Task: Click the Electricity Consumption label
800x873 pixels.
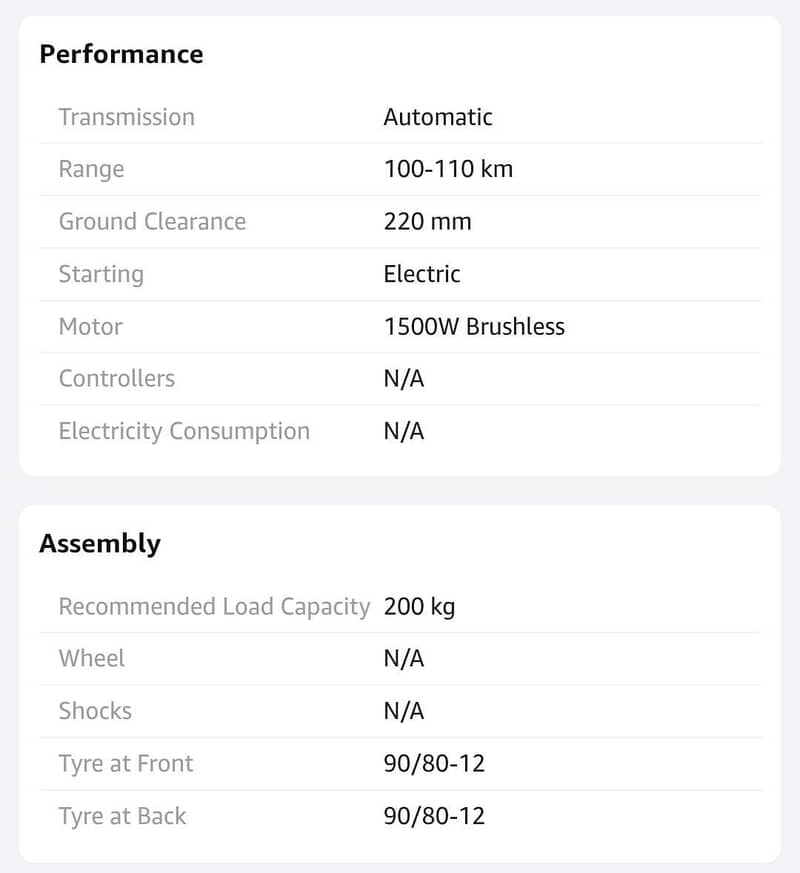Action: click(x=184, y=431)
